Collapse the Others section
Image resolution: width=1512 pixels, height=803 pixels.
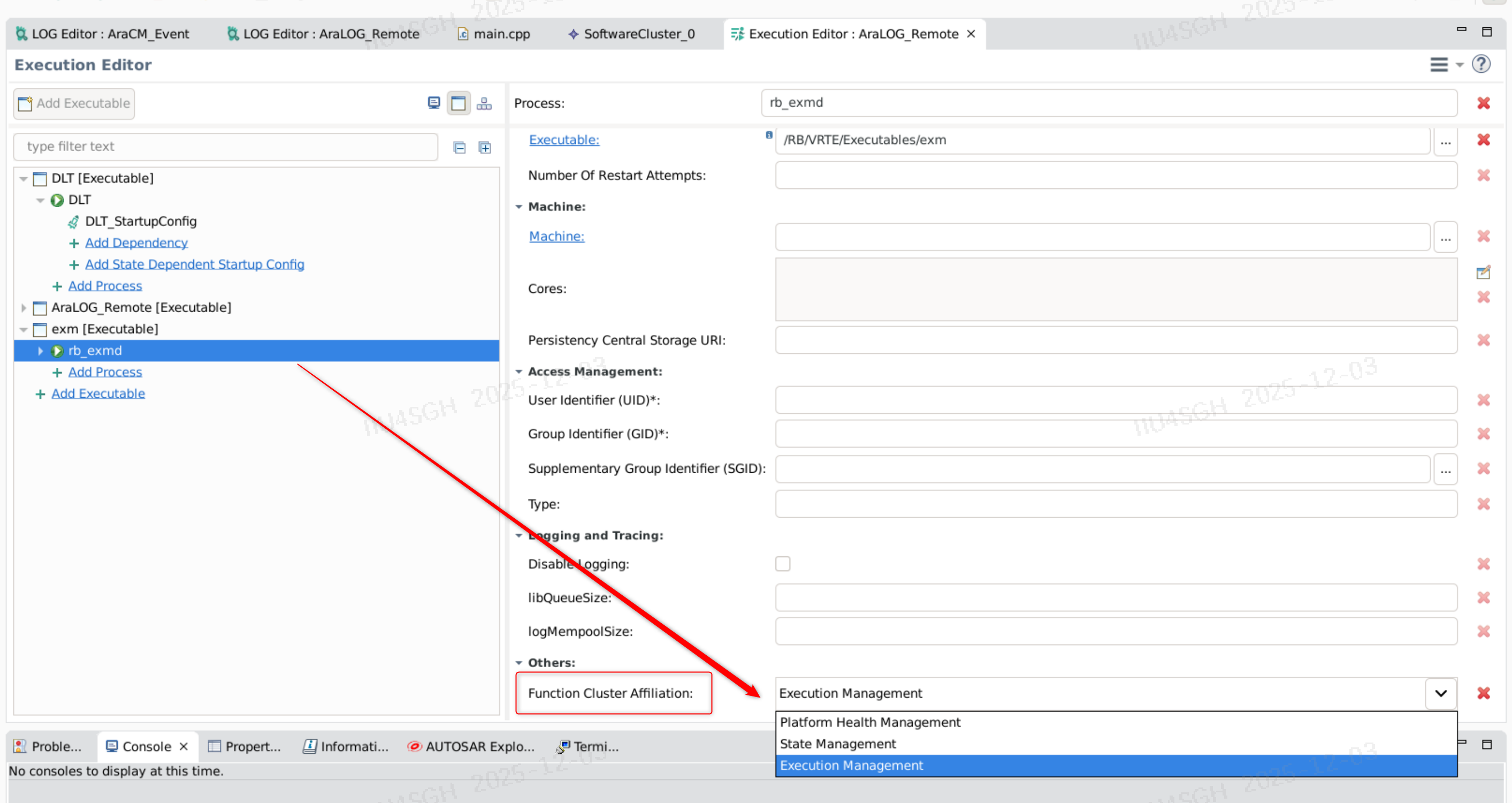tap(519, 663)
